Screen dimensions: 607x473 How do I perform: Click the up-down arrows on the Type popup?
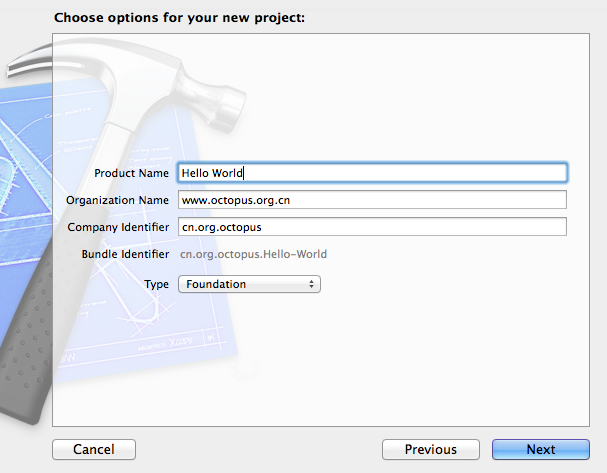(311, 284)
